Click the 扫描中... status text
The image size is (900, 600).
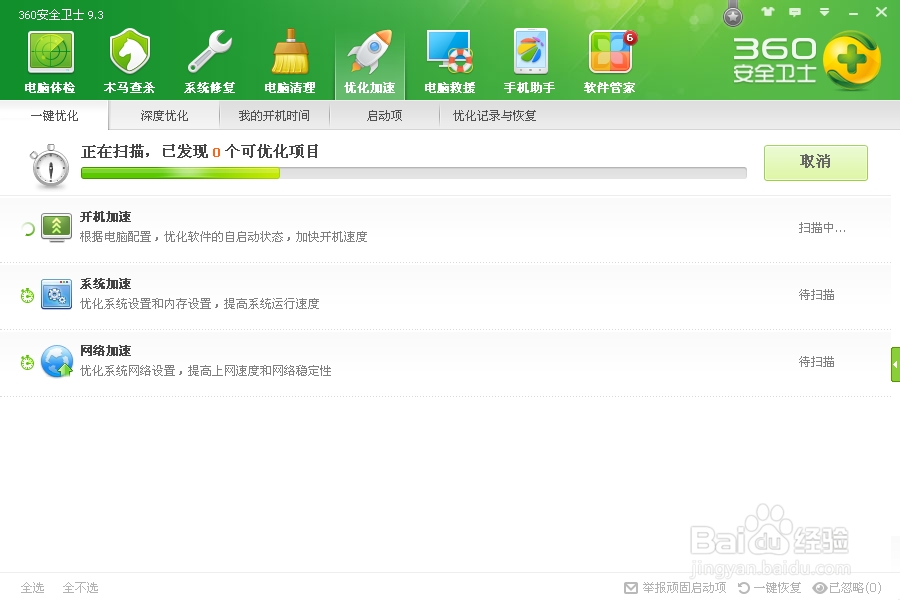822,228
